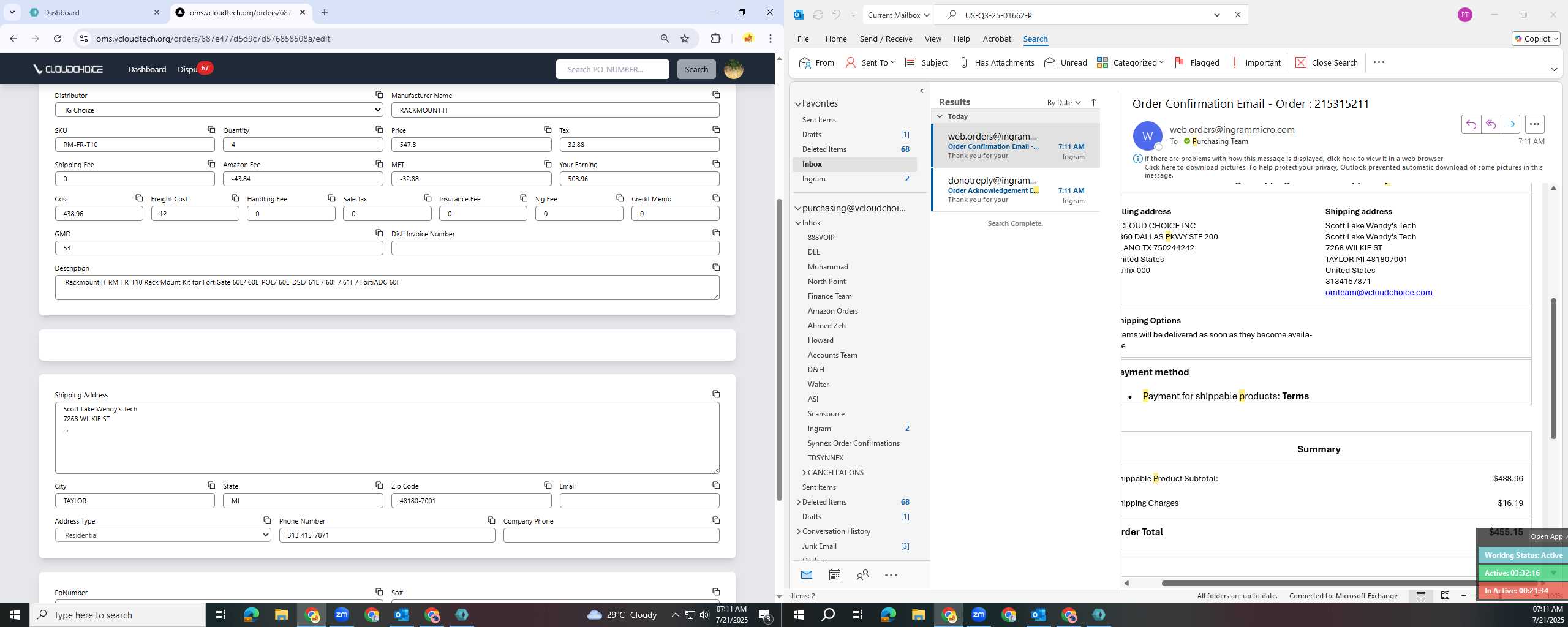Viewport: 1568px width, 627px height.
Task: Open Outlook View tab
Action: pos(933,39)
